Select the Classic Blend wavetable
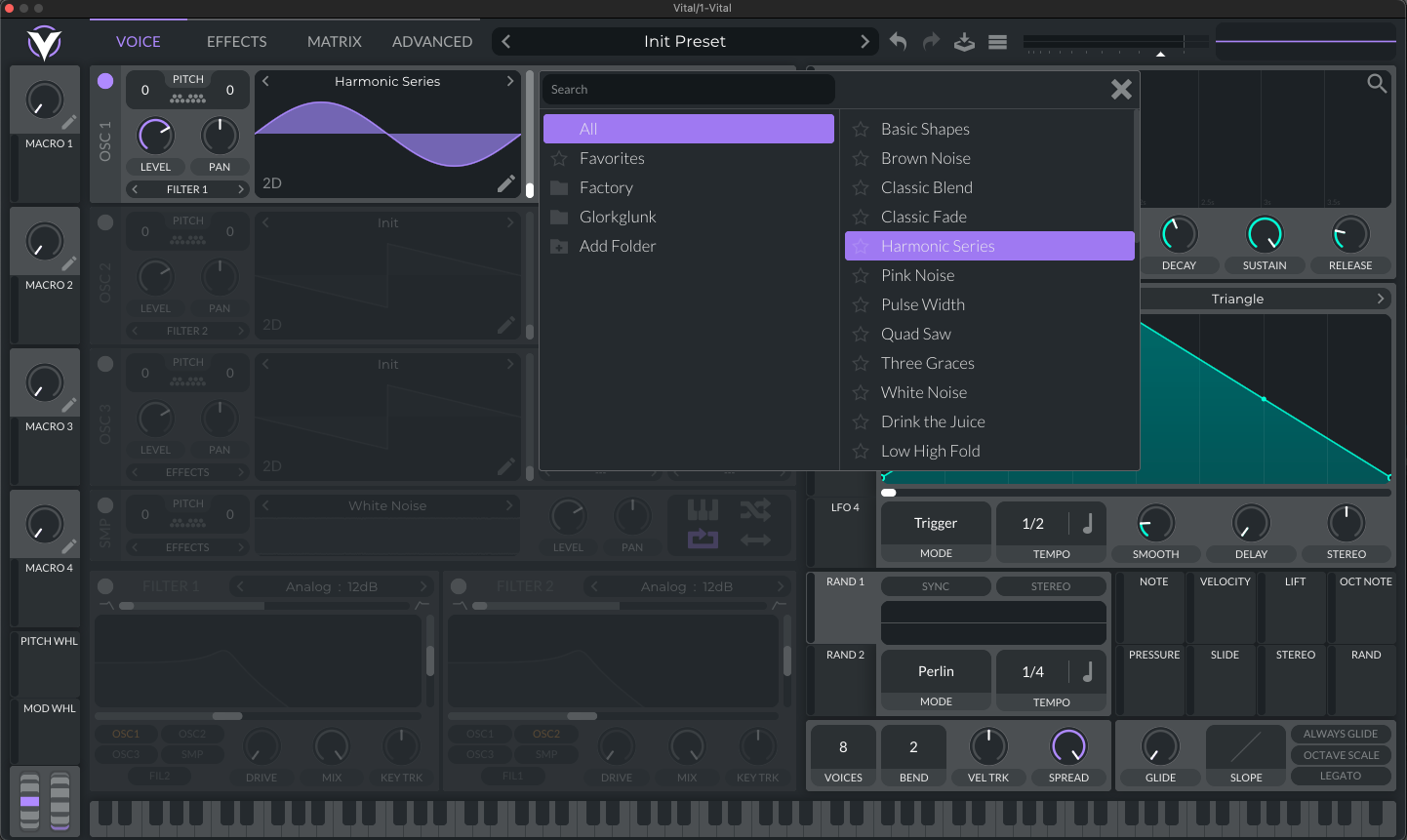Viewport: 1407px width, 840px height. point(989,187)
